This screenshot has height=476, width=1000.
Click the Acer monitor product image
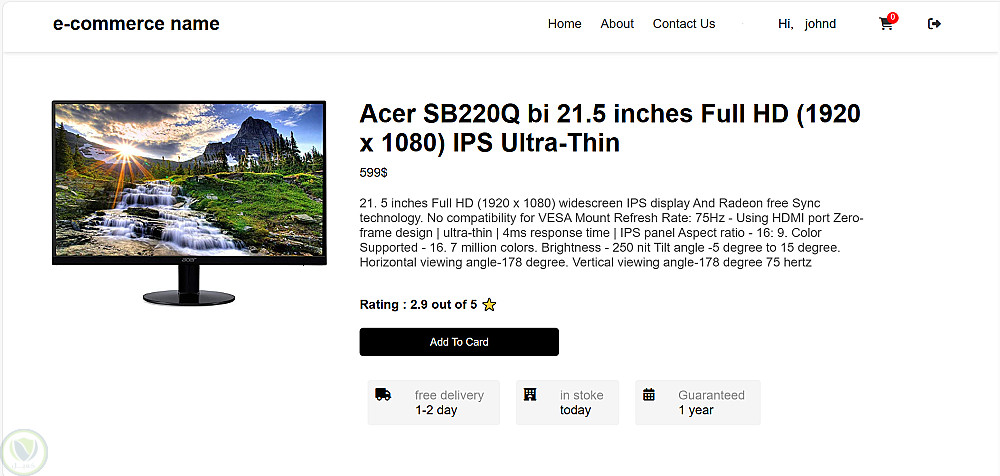(x=189, y=200)
